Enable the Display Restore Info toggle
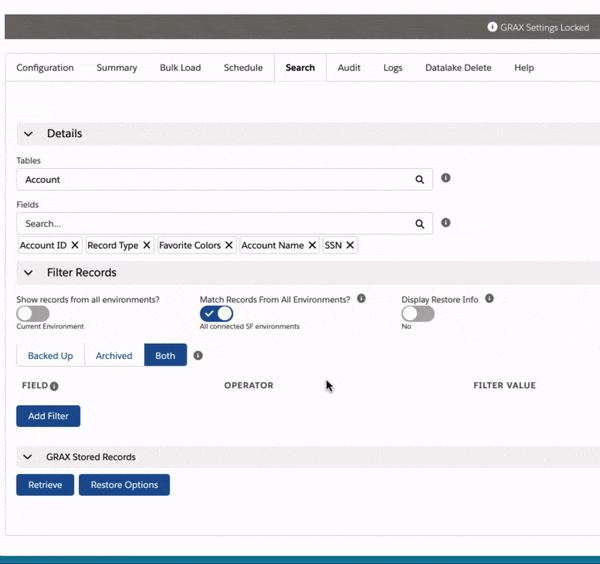600x564 pixels. point(418,314)
